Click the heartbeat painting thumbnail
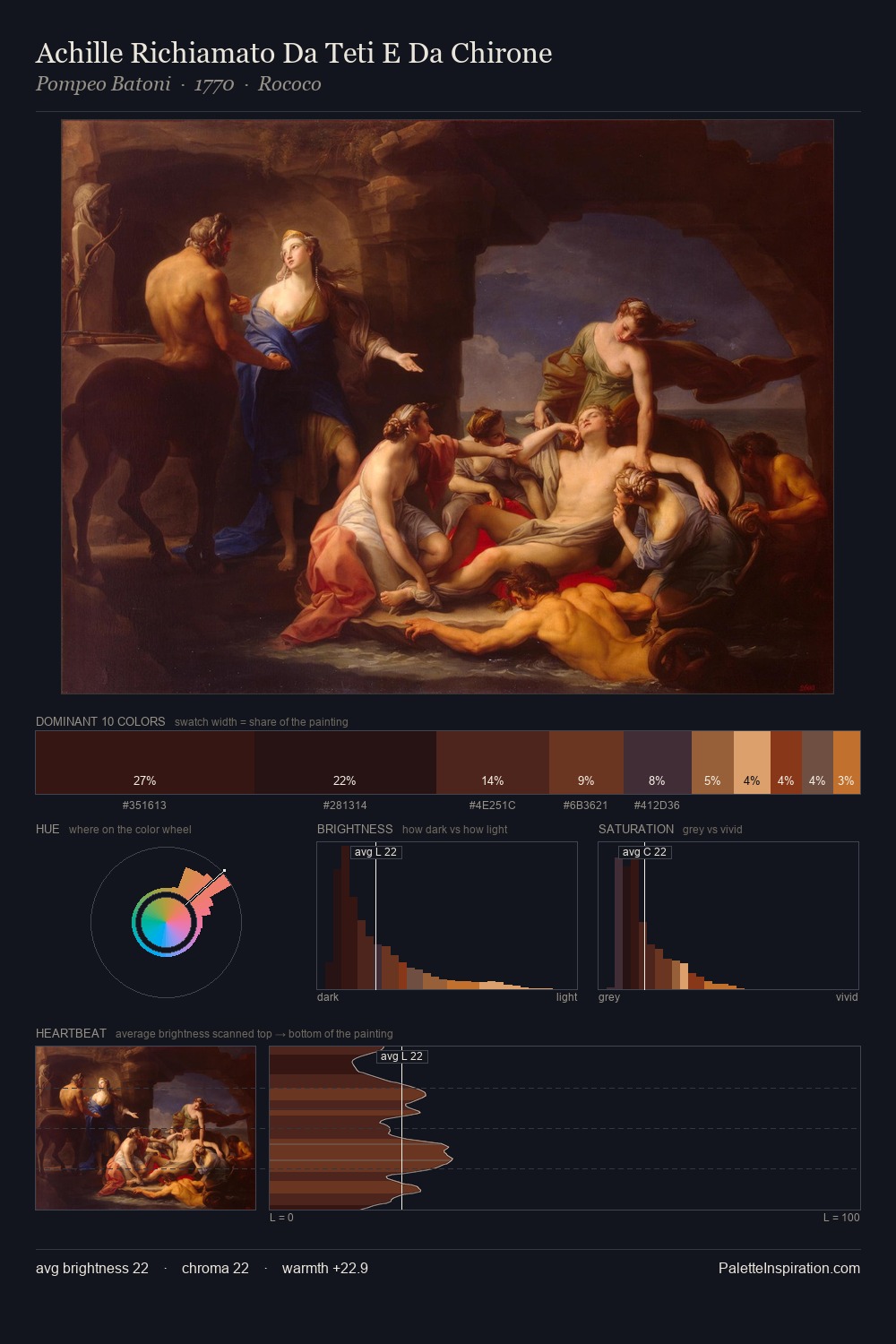896x1344 pixels. click(145, 1128)
